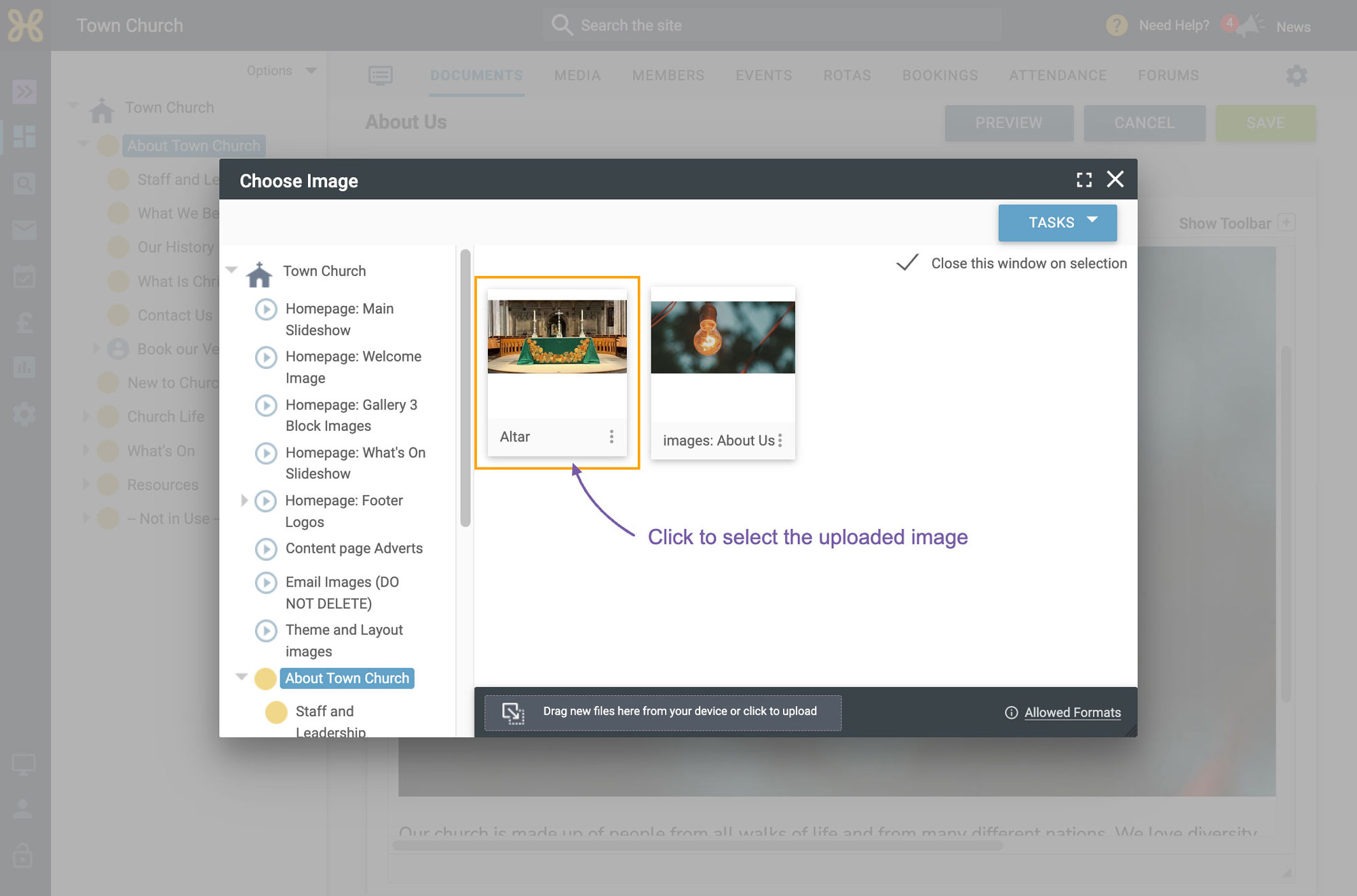Switch to the Documents tab
The image size is (1357, 896).
click(476, 75)
